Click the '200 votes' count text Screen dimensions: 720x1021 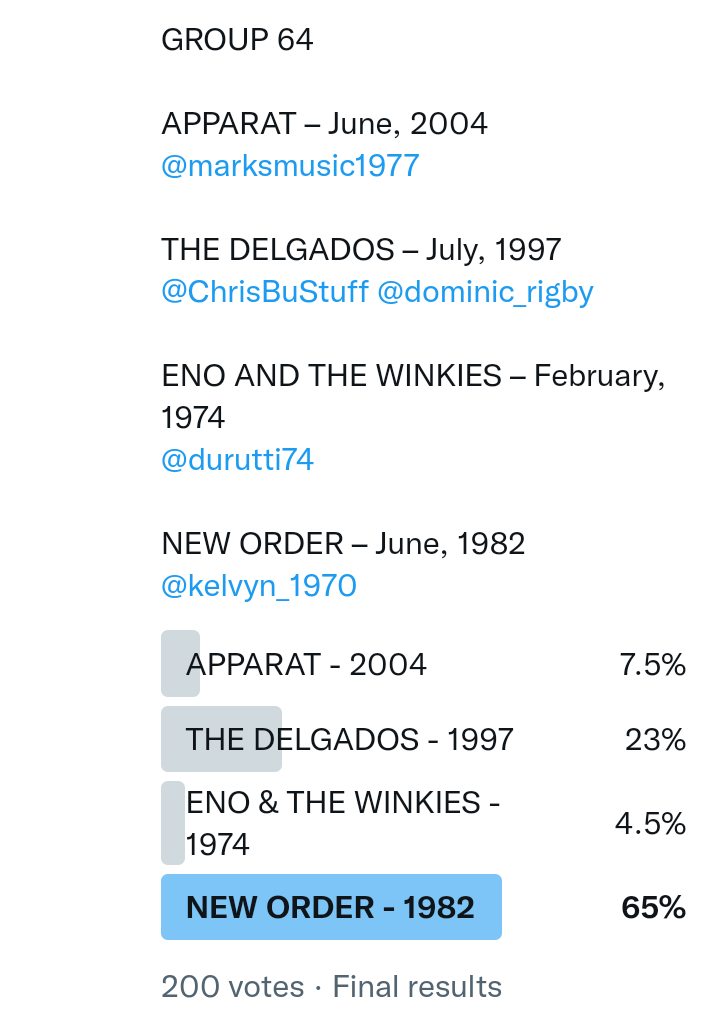[x=232, y=987]
